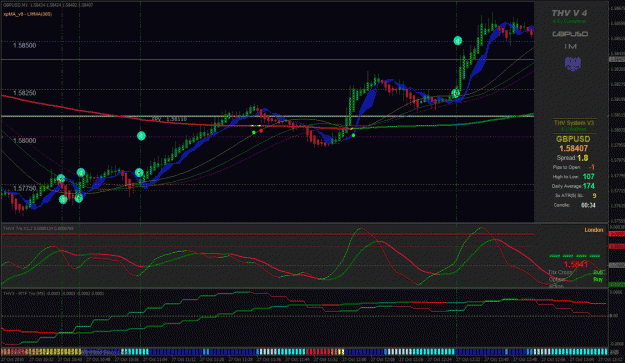
Task: Click the 1.58250 price level label
Action: tap(24, 93)
